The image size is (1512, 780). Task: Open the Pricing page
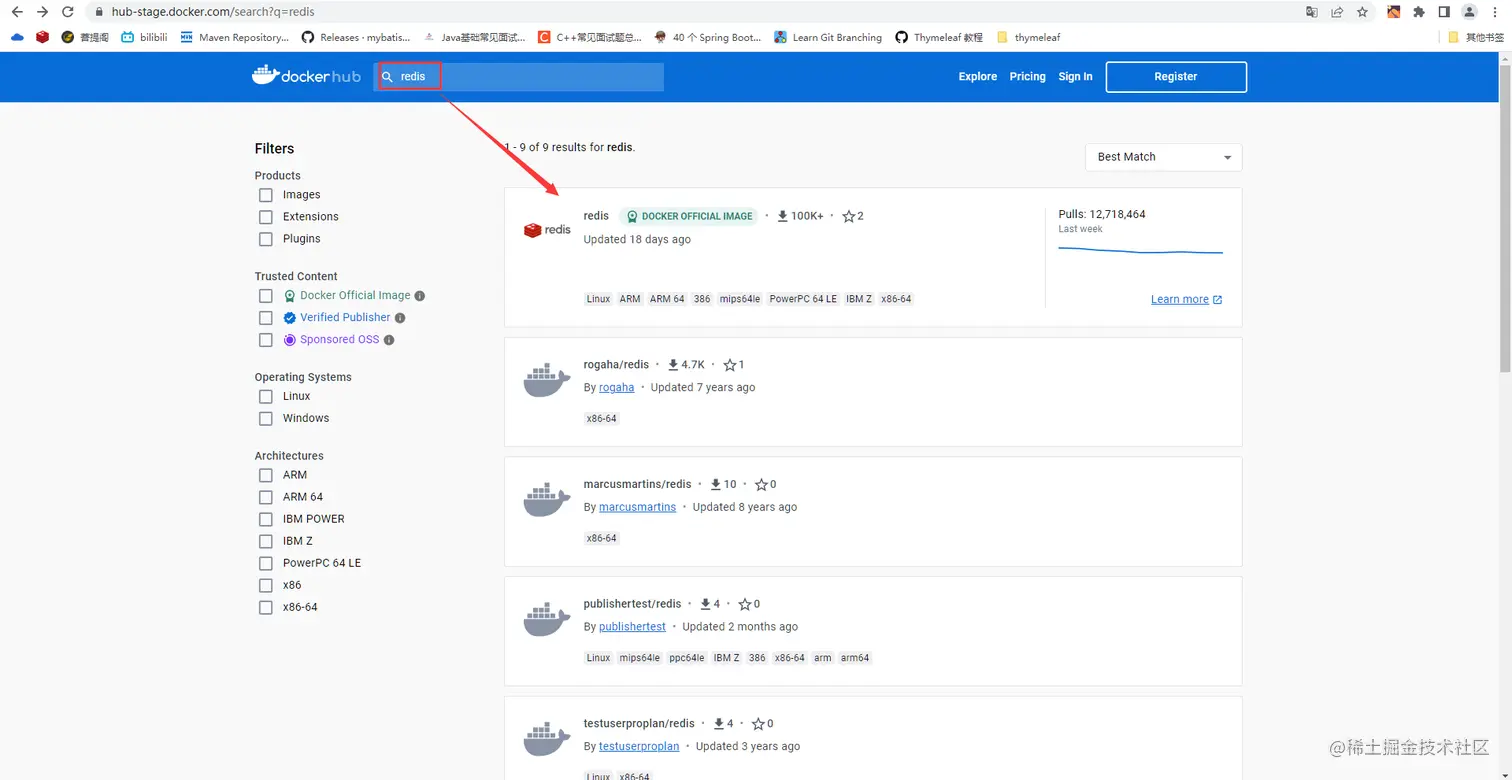click(x=1027, y=77)
